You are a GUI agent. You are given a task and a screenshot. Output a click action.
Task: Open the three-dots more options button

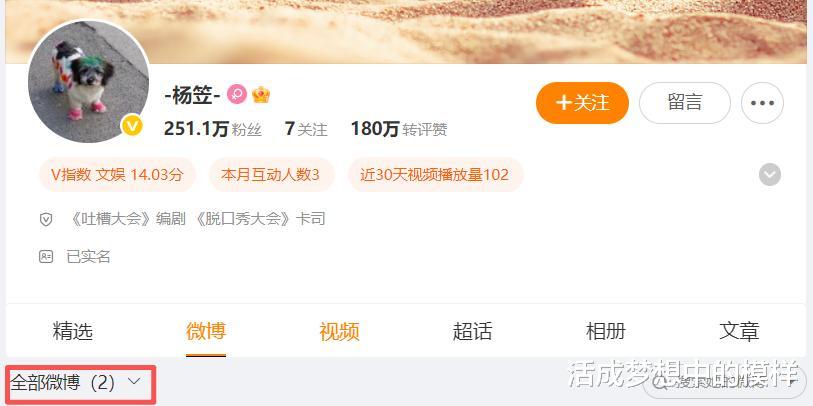tap(762, 103)
